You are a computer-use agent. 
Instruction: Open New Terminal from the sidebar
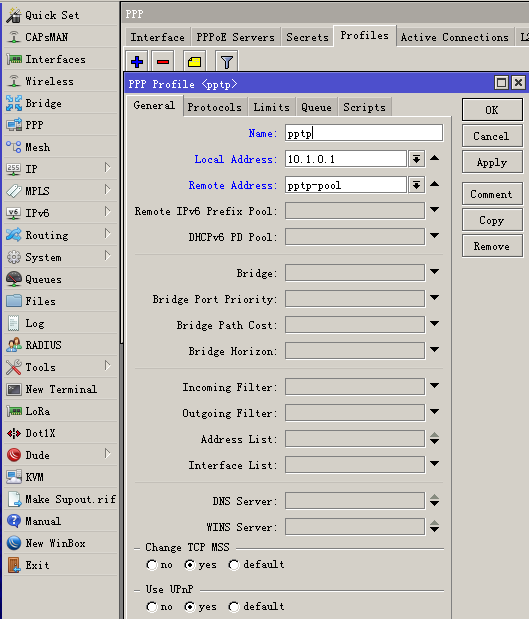click(x=61, y=389)
